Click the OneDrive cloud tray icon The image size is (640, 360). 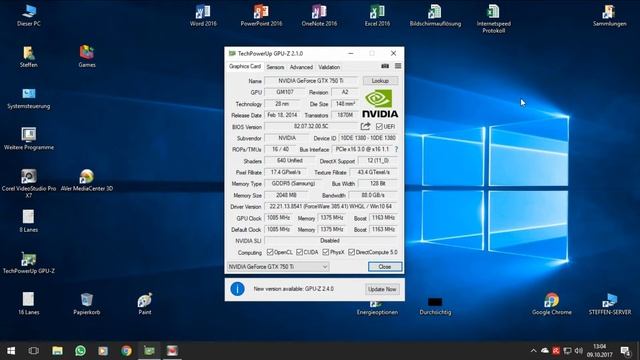pos(545,351)
